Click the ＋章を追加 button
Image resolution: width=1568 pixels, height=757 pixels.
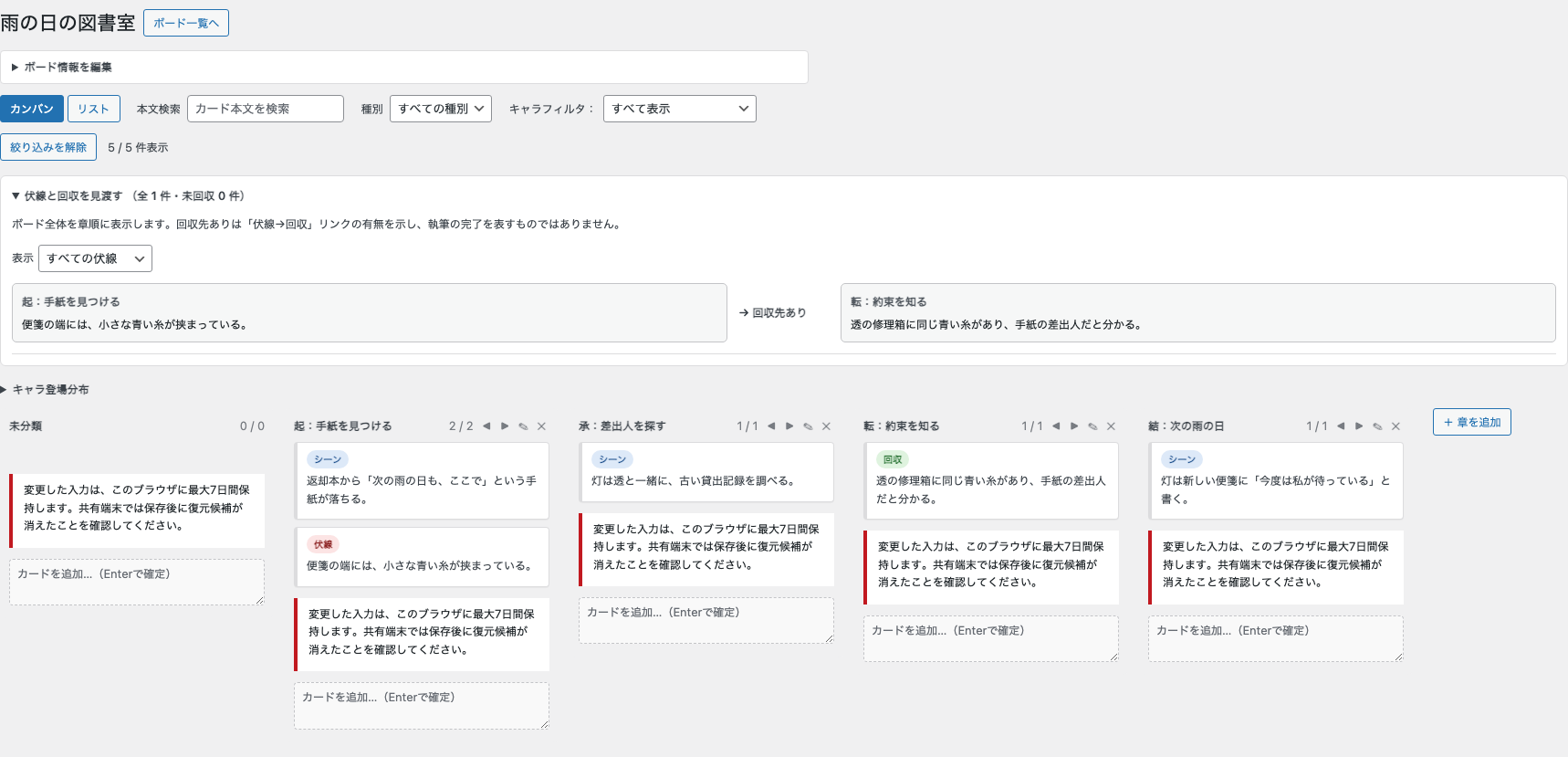[1472, 422]
